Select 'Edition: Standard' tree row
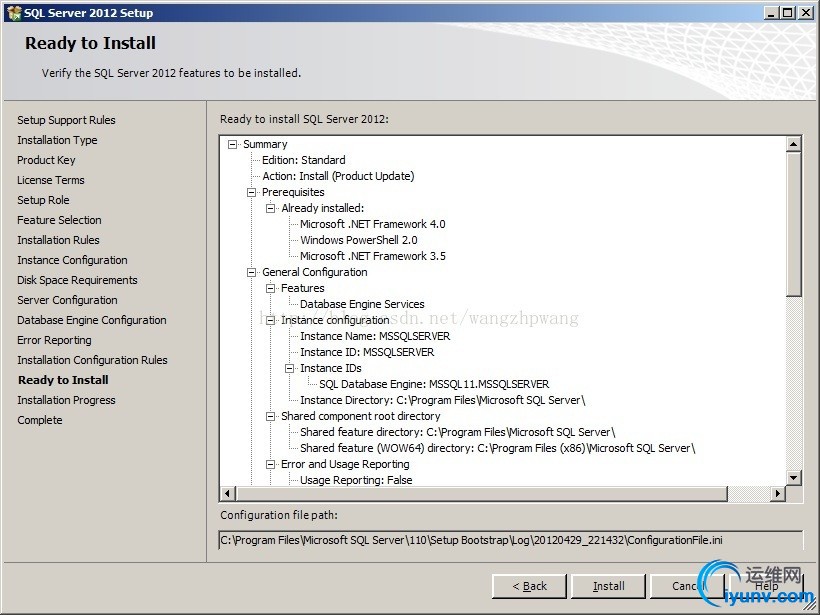The width and height of the screenshot is (820, 615). (x=303, y=160)
